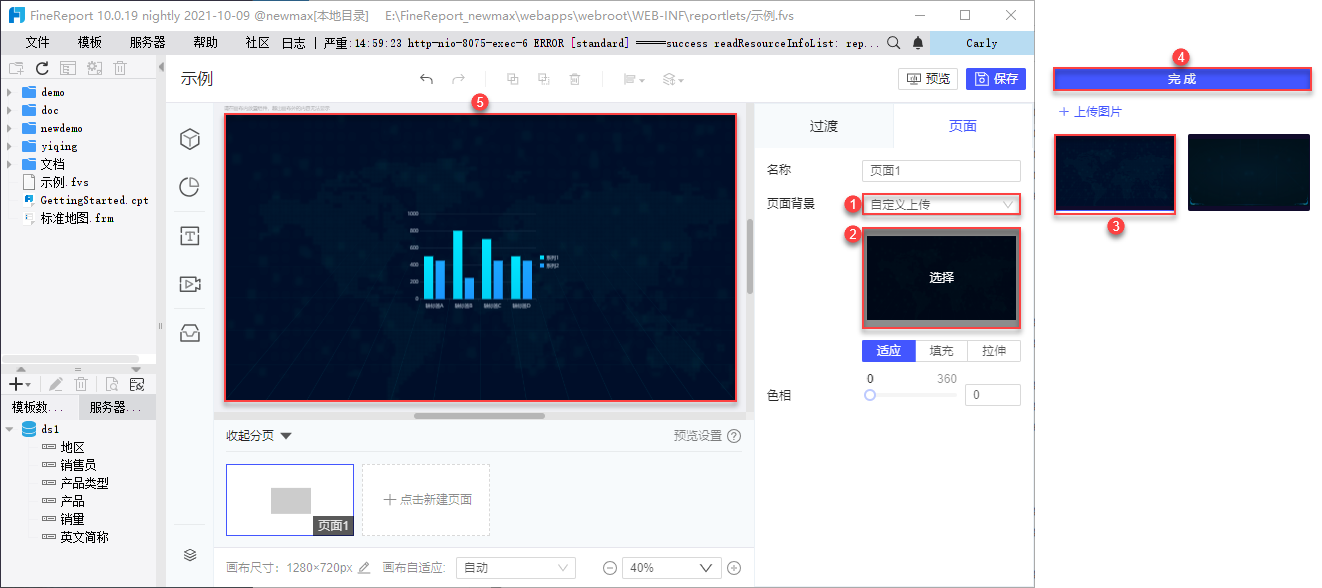Click the undo arrow in editor toolbar
The height and width of the screenshot is (588, 1322).
tap(426, 79)
